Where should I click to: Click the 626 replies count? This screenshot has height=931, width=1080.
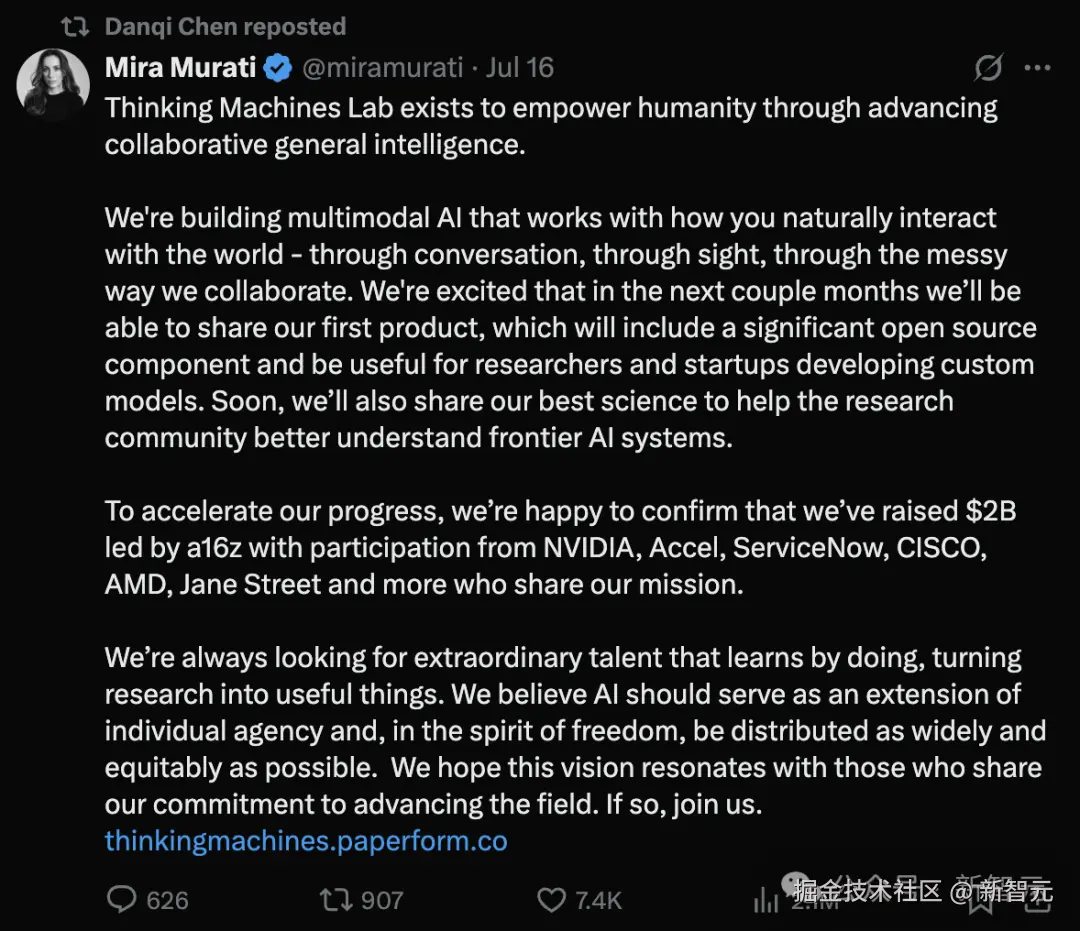tap(167, 900)
